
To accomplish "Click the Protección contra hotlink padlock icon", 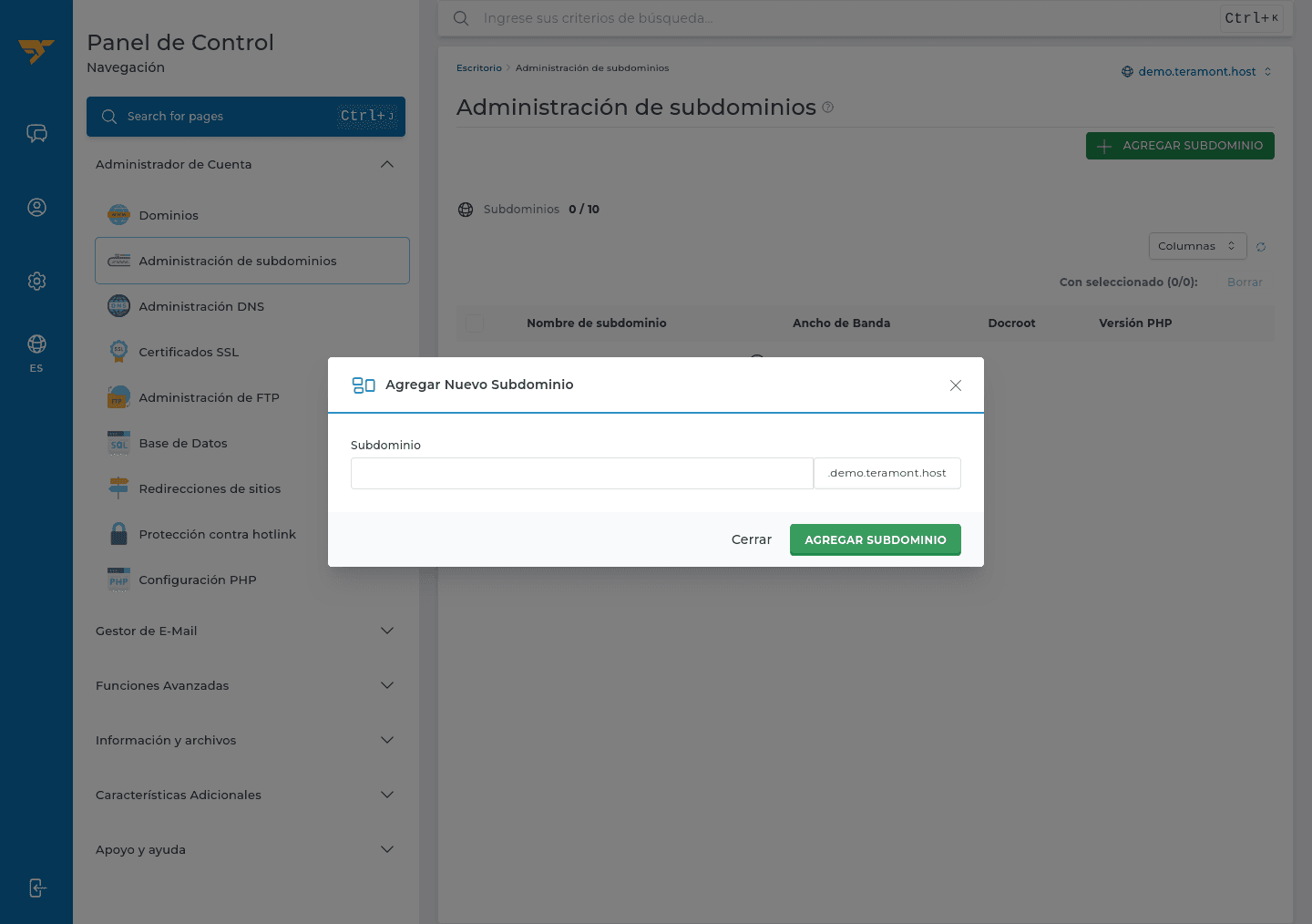I will 118,534.
